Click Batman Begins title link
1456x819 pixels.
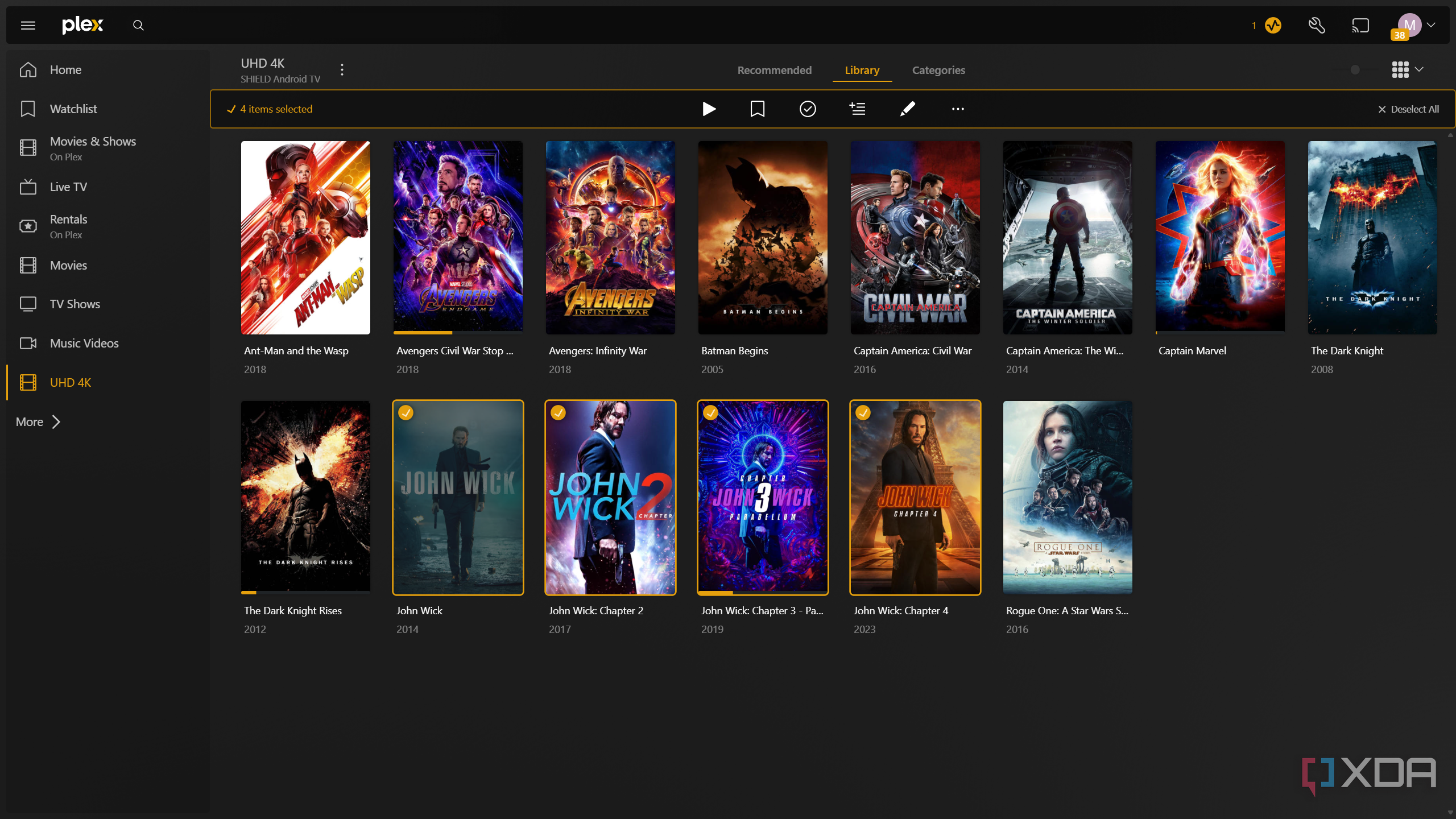[x=734, y=351]
